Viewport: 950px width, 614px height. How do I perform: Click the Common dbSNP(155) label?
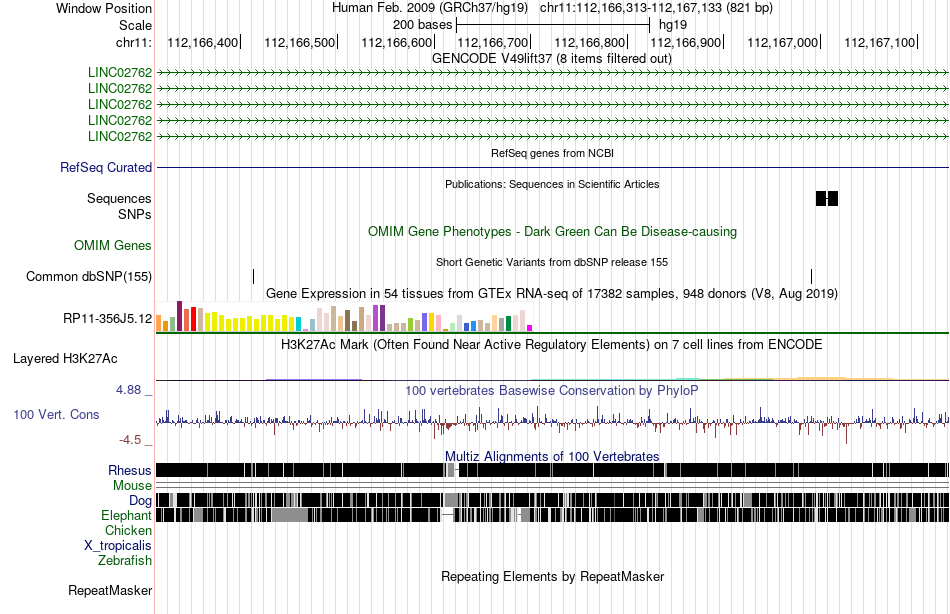coord(88,276)
